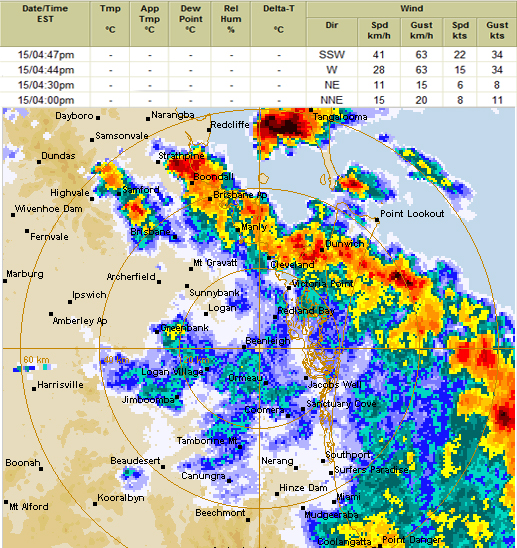
Task: Click the Redland Bay location label
Action: coord(306,310)
